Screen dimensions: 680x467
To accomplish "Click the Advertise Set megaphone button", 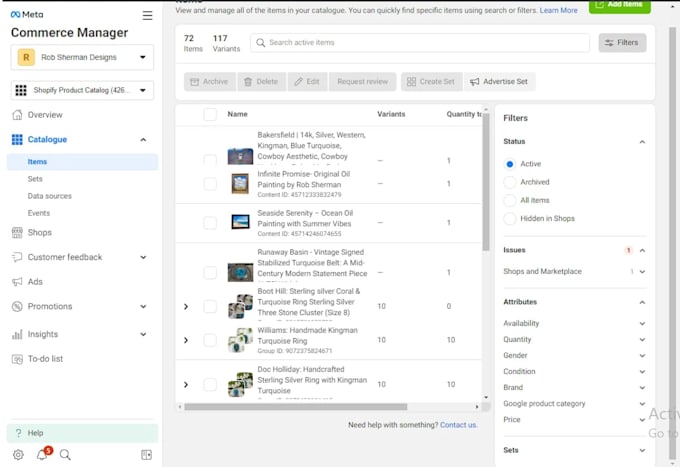I will point(500,82).
